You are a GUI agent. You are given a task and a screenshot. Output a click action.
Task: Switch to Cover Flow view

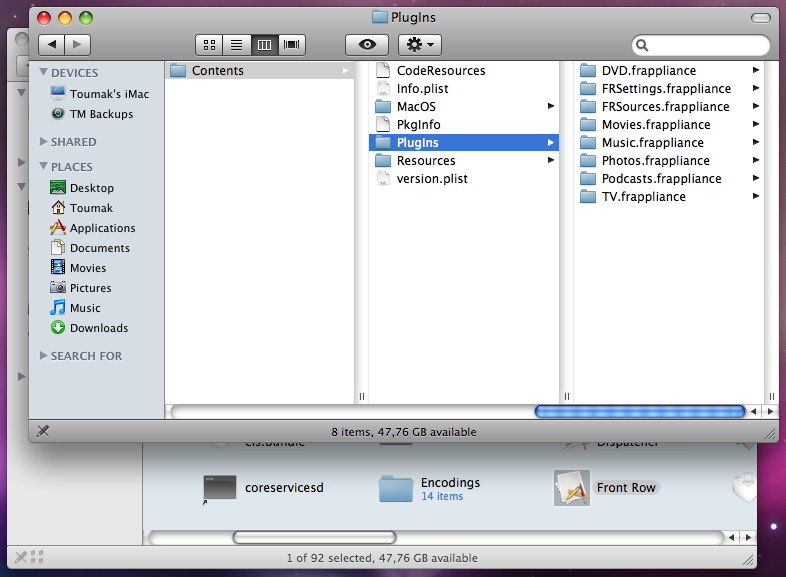coord(292,45)
